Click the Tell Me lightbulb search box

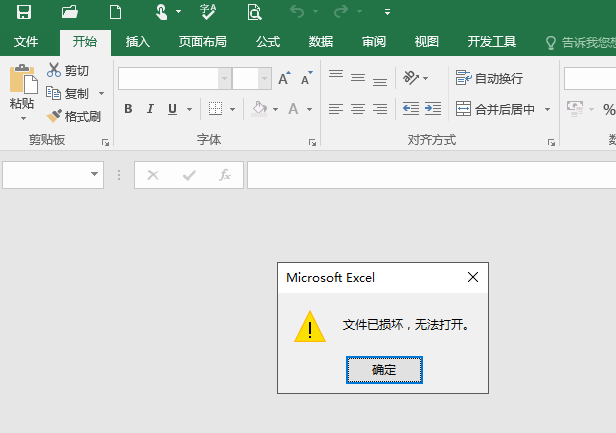coord(581,42)
